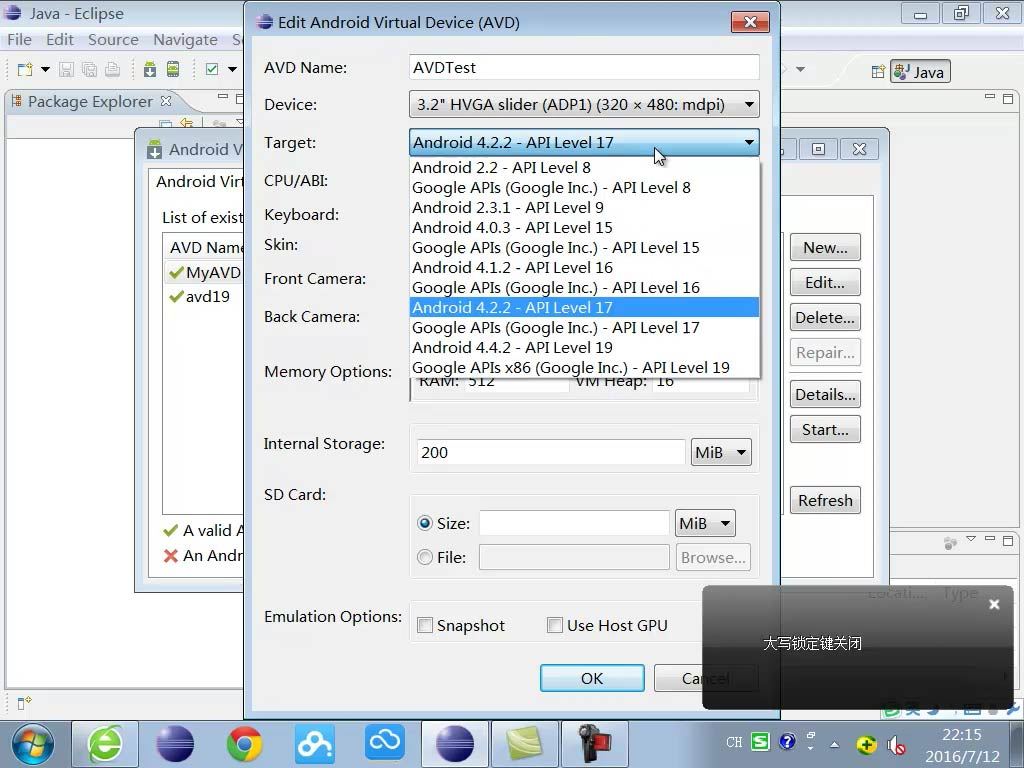Click Edit... in AVD Manager window

click(x=825, y=283)
